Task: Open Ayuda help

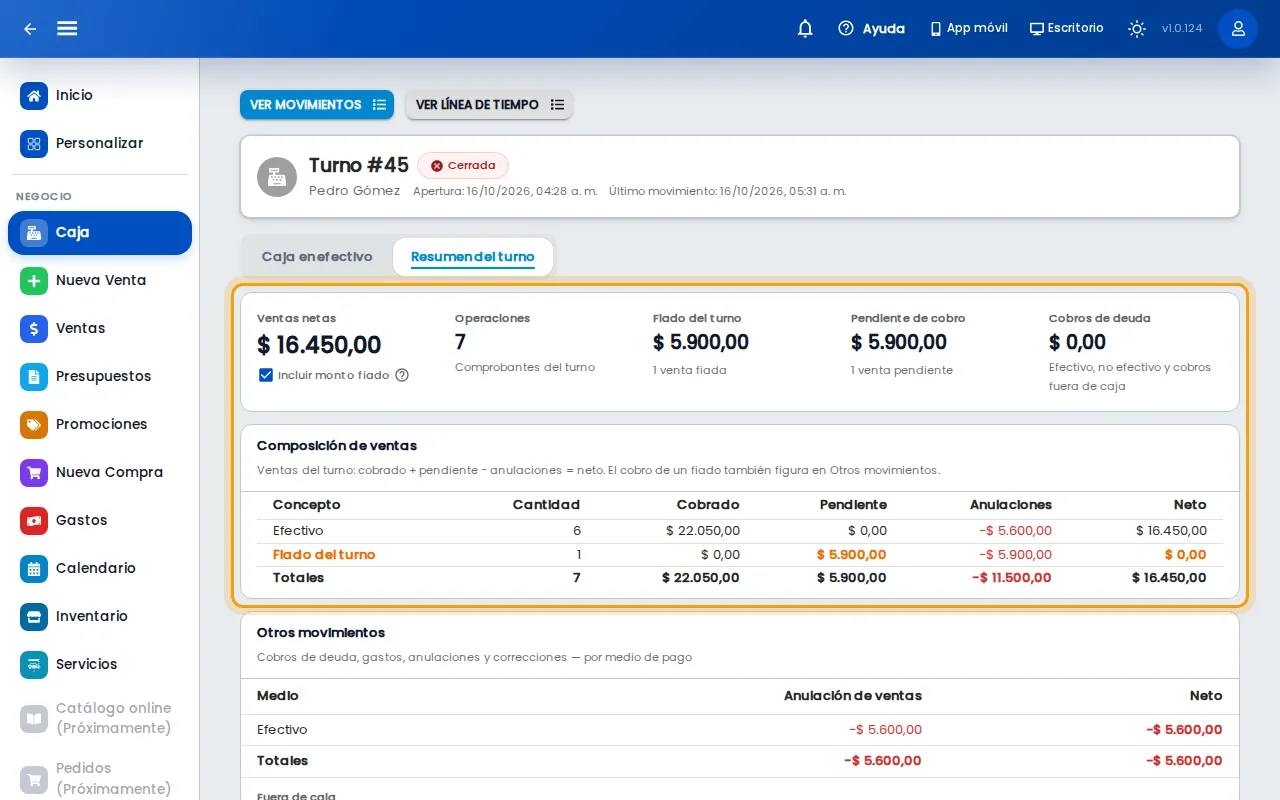Action: point(871,28)
